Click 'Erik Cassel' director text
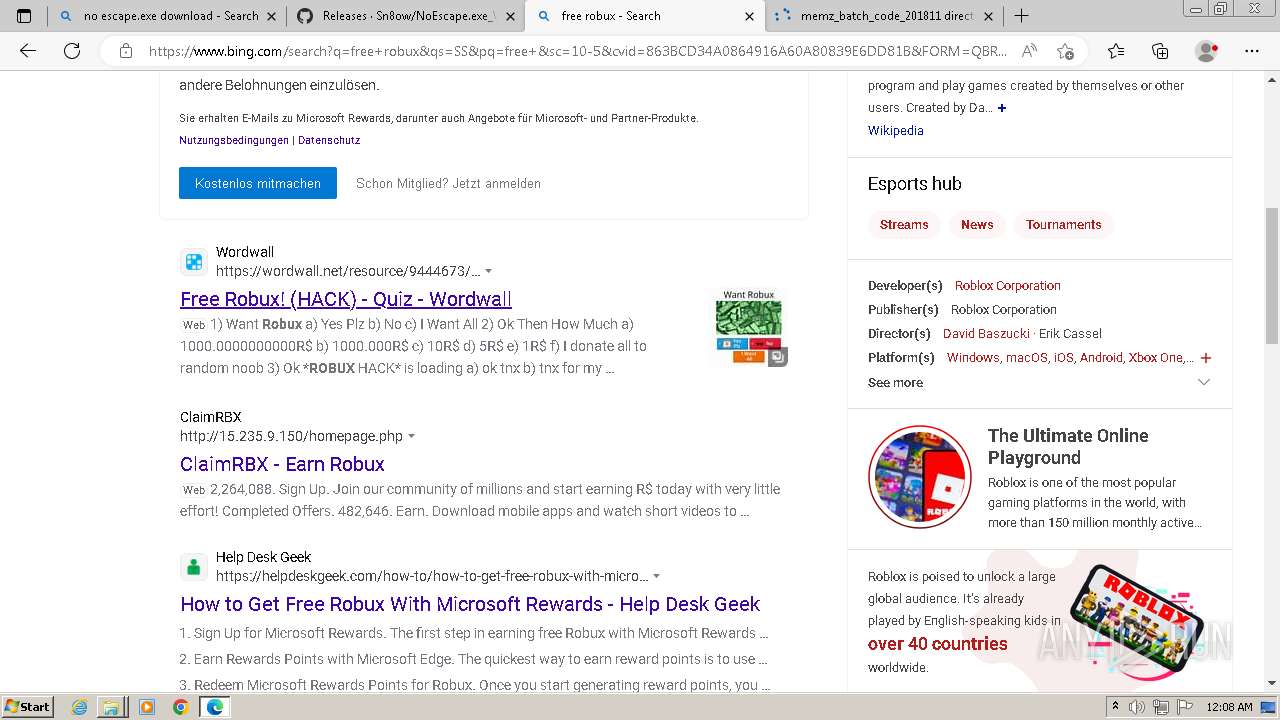This screenshot has height=720, width=1280. pyautogui.click(x=1070, y=333)
